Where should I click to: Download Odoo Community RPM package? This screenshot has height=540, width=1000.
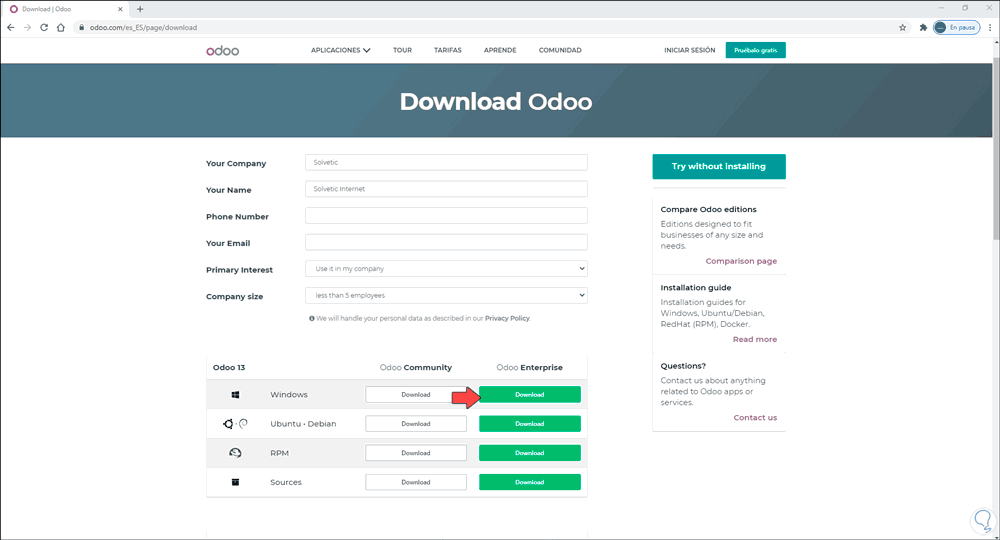click(x=416, y=453)
